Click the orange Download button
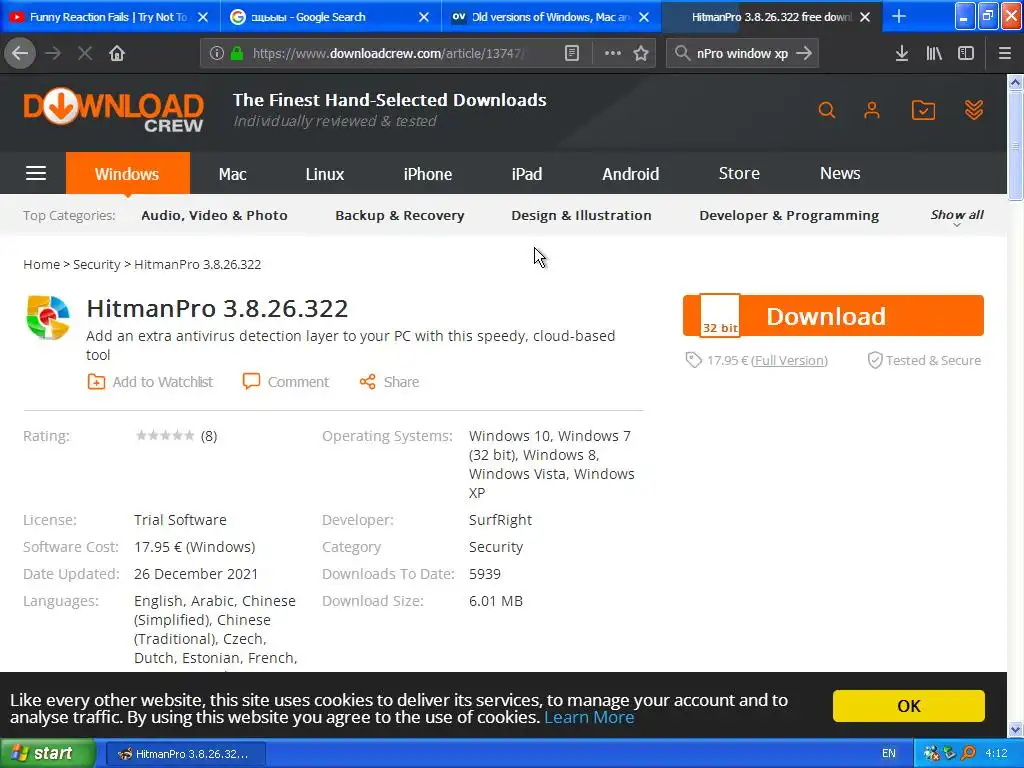Image resolution: width=1024 pixels, height=768 pixels. click(833, 315)
